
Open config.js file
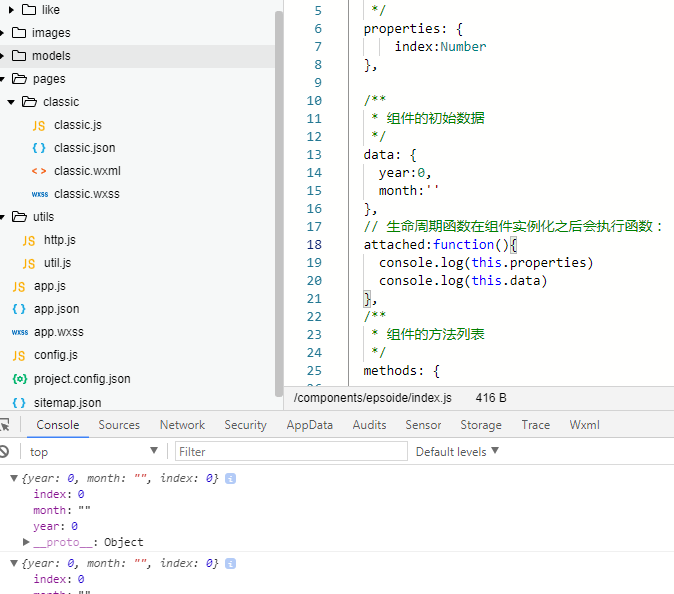click(x=56, y=355)
